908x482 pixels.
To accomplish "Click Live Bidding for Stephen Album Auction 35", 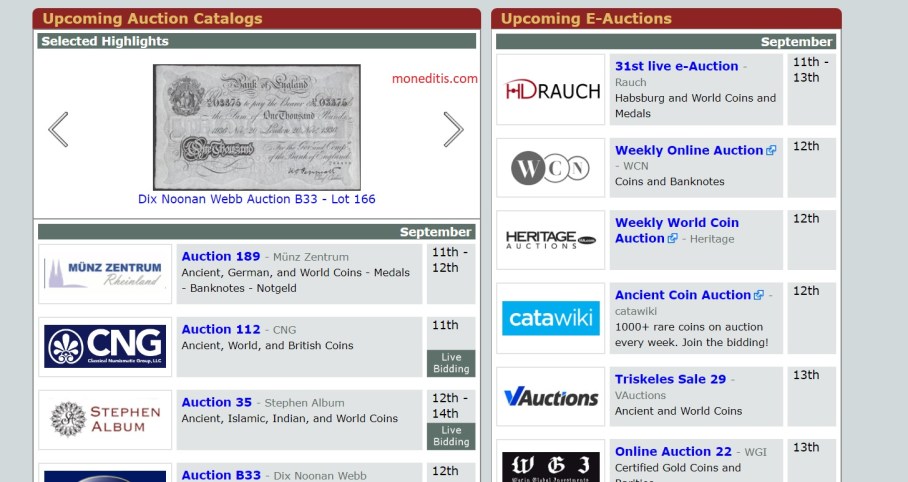I will pyautogui.click(x=451, y=435).
